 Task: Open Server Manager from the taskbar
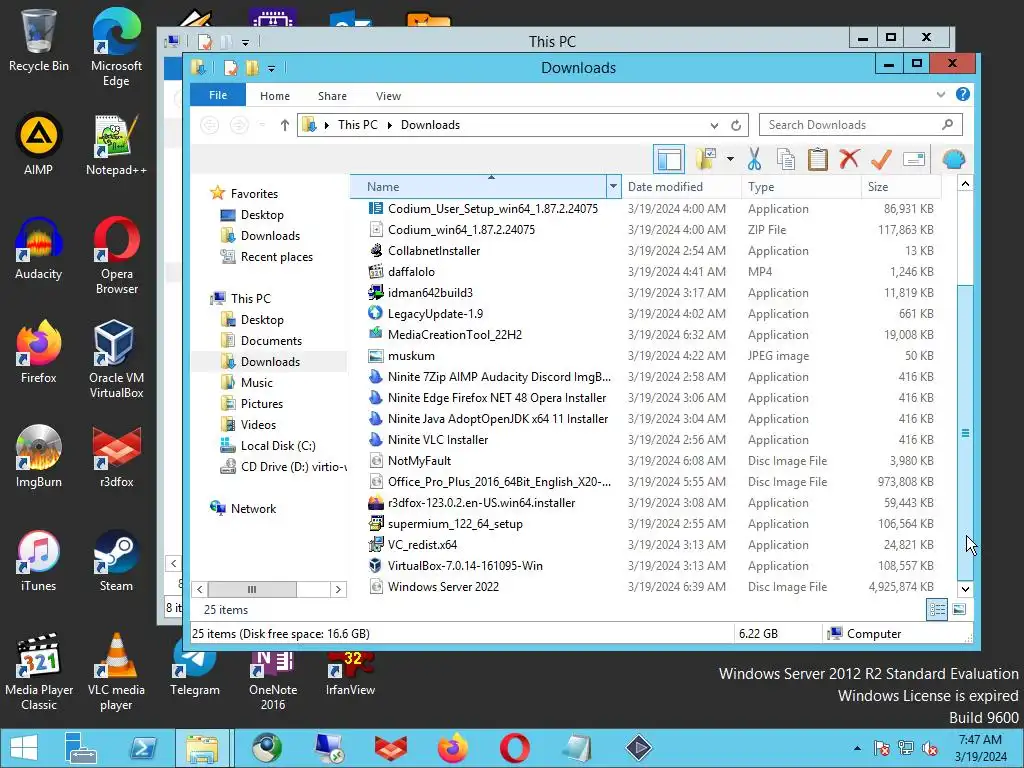pyautogui.click(x=81, y=748)
